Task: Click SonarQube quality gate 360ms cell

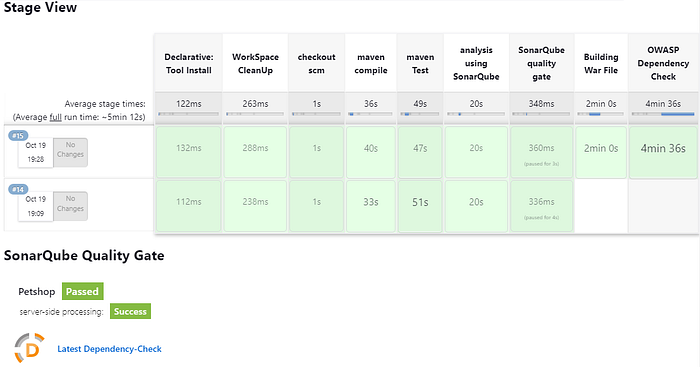Action: pos(542,152)
